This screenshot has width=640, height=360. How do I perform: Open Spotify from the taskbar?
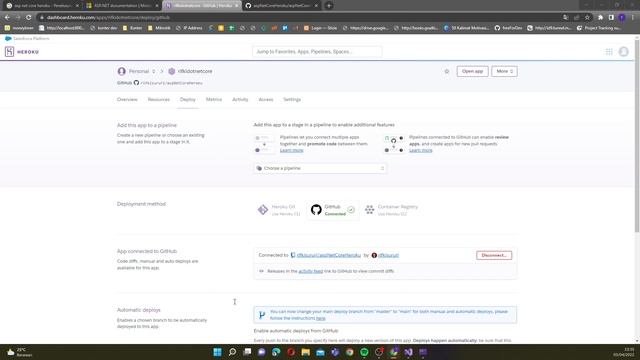(364, 352)
